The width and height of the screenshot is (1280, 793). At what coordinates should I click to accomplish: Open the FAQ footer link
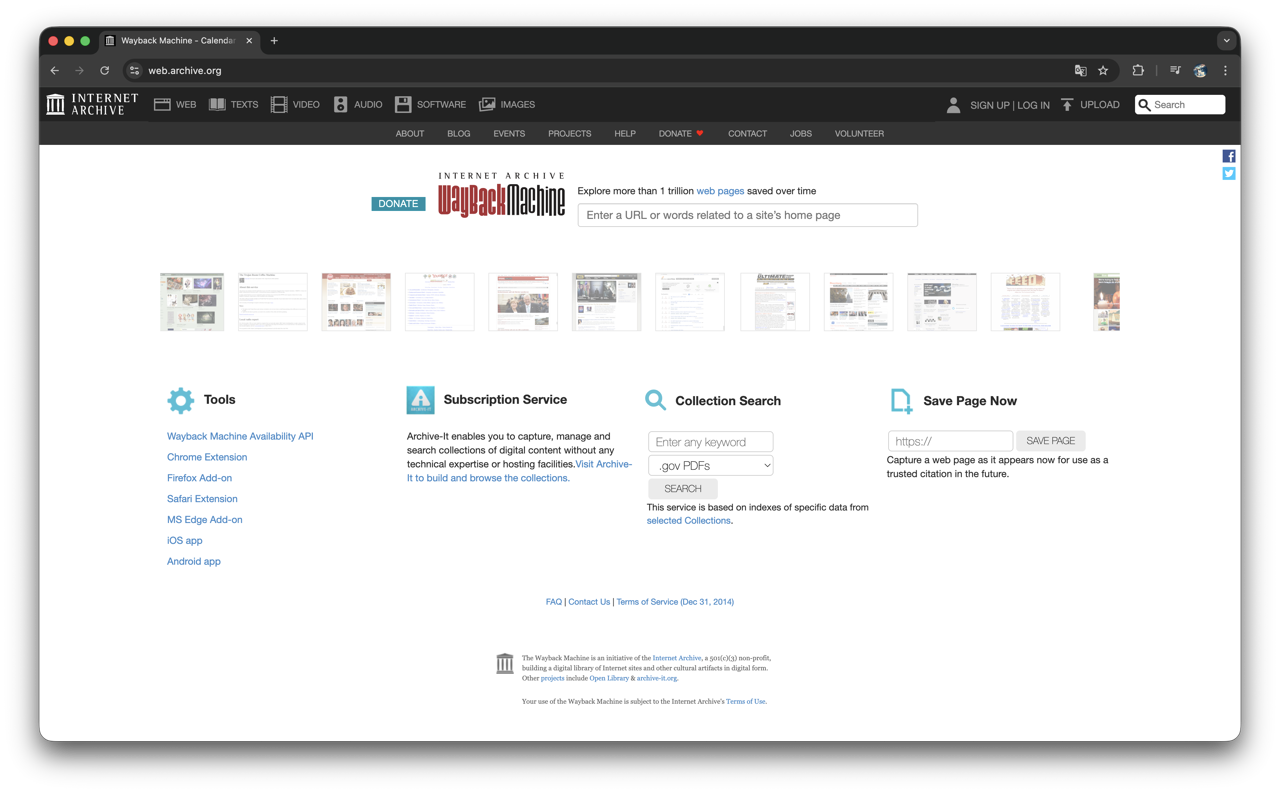pyautogui.click(x=554, y=602)
